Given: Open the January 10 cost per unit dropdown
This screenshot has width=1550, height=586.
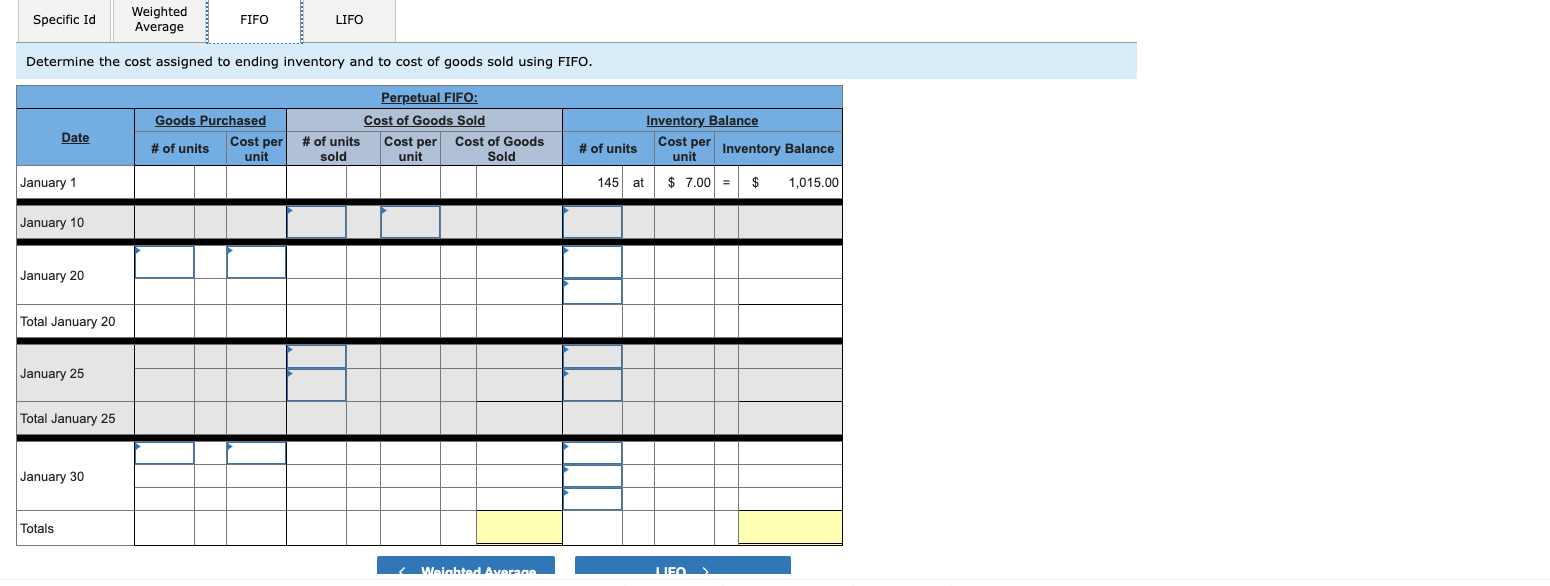Looking at the screenshot, I should [x=410, y=220].
